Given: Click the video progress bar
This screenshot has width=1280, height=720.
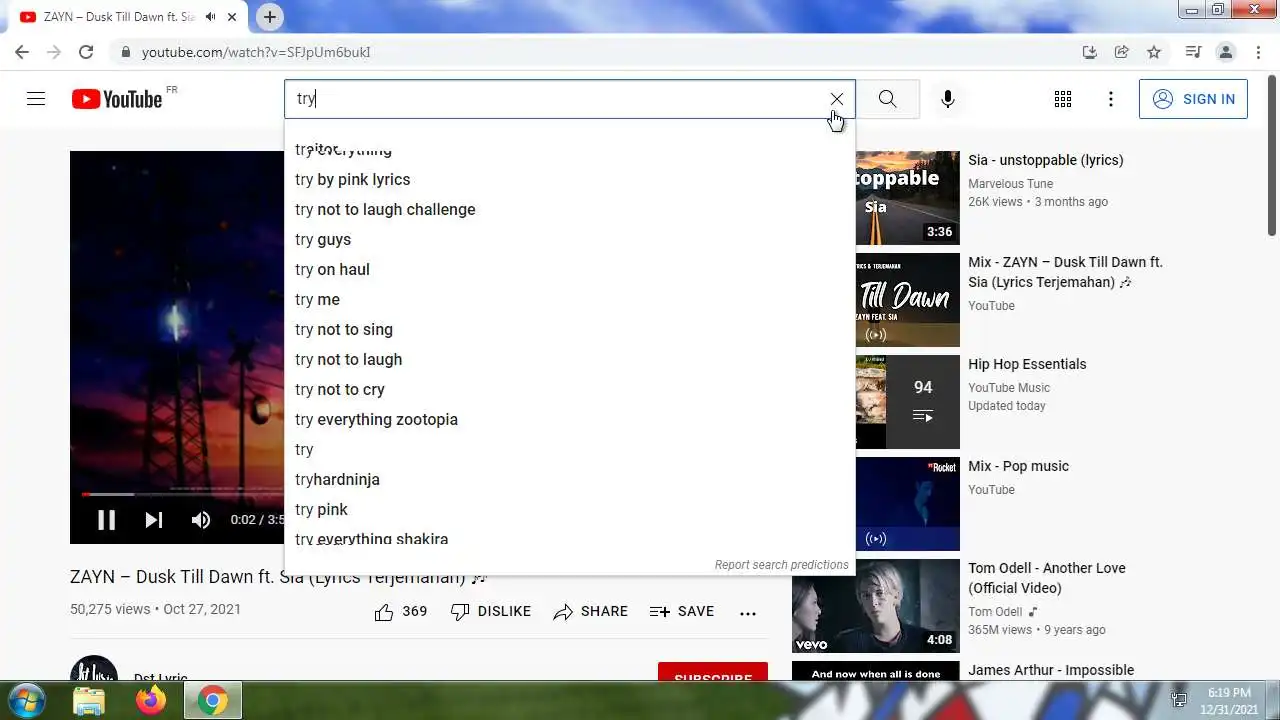Looking at the screenshot, I should (x=183, y=494).
